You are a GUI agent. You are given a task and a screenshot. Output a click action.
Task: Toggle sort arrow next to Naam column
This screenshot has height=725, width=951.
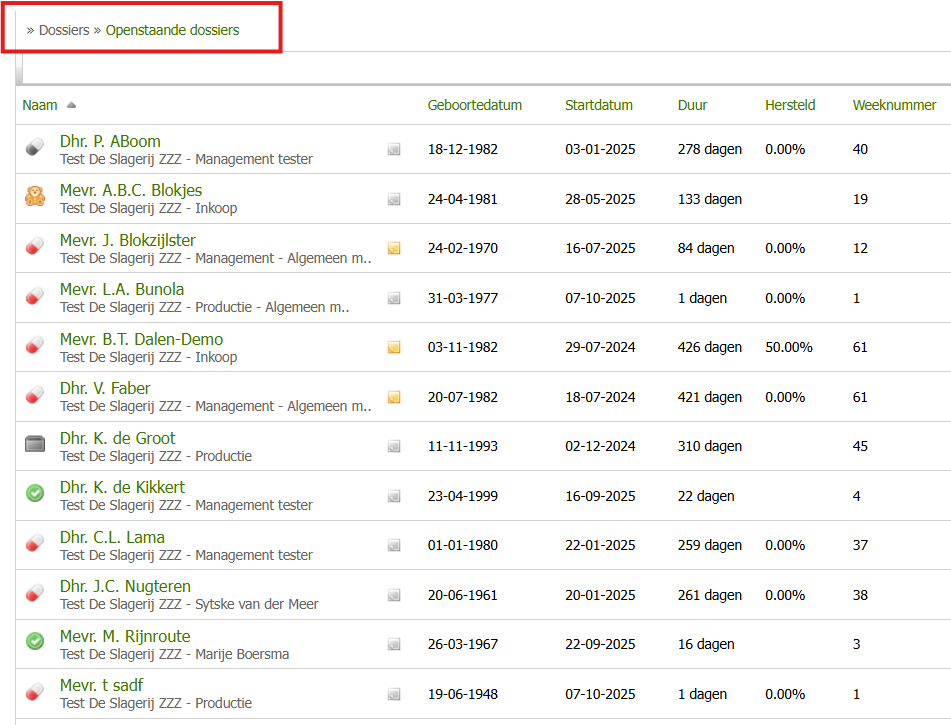(71, 105)
